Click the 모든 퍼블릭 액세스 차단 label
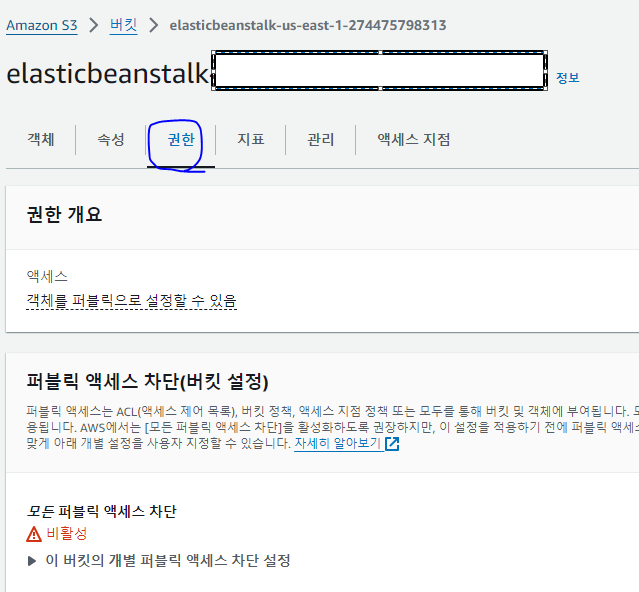The width and height of the screenshot is (639, 592). [x=101, y=511]
